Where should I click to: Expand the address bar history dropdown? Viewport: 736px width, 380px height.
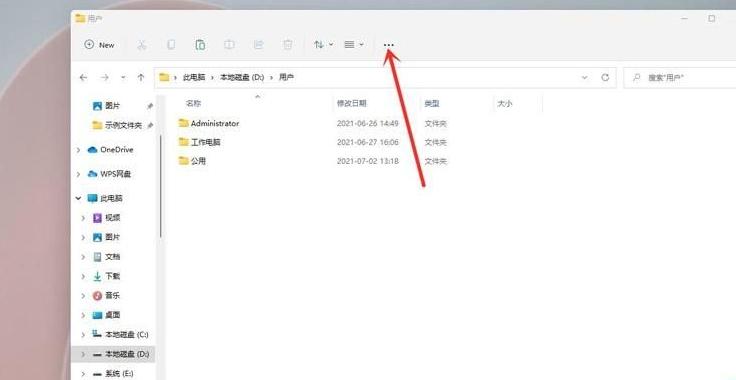[584, 77]
